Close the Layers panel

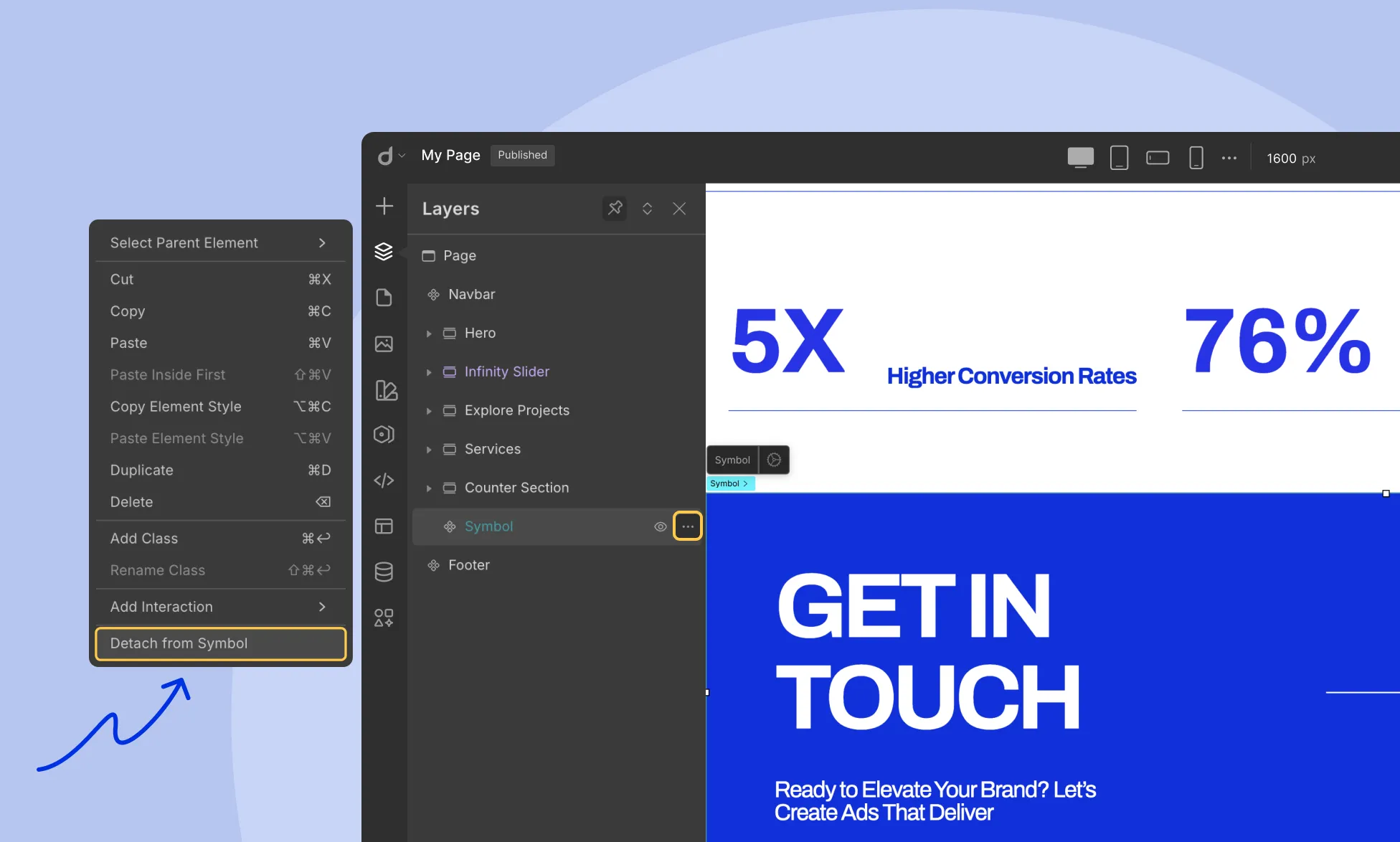pyautogui.click(x=679, y=209)
